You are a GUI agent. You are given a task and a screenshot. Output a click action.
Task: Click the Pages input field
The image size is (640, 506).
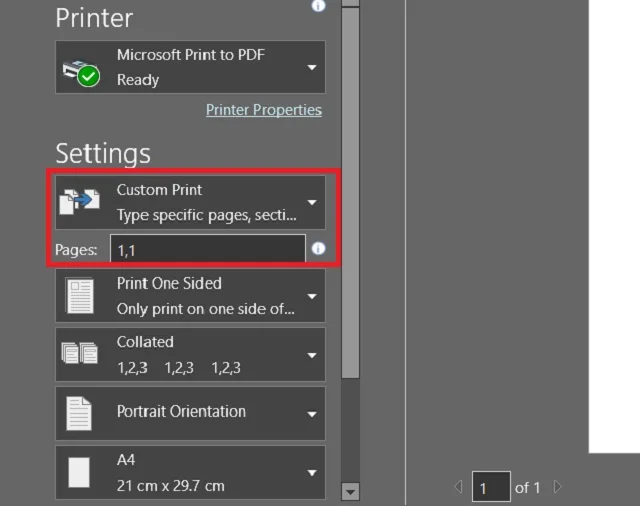(207, 249)
